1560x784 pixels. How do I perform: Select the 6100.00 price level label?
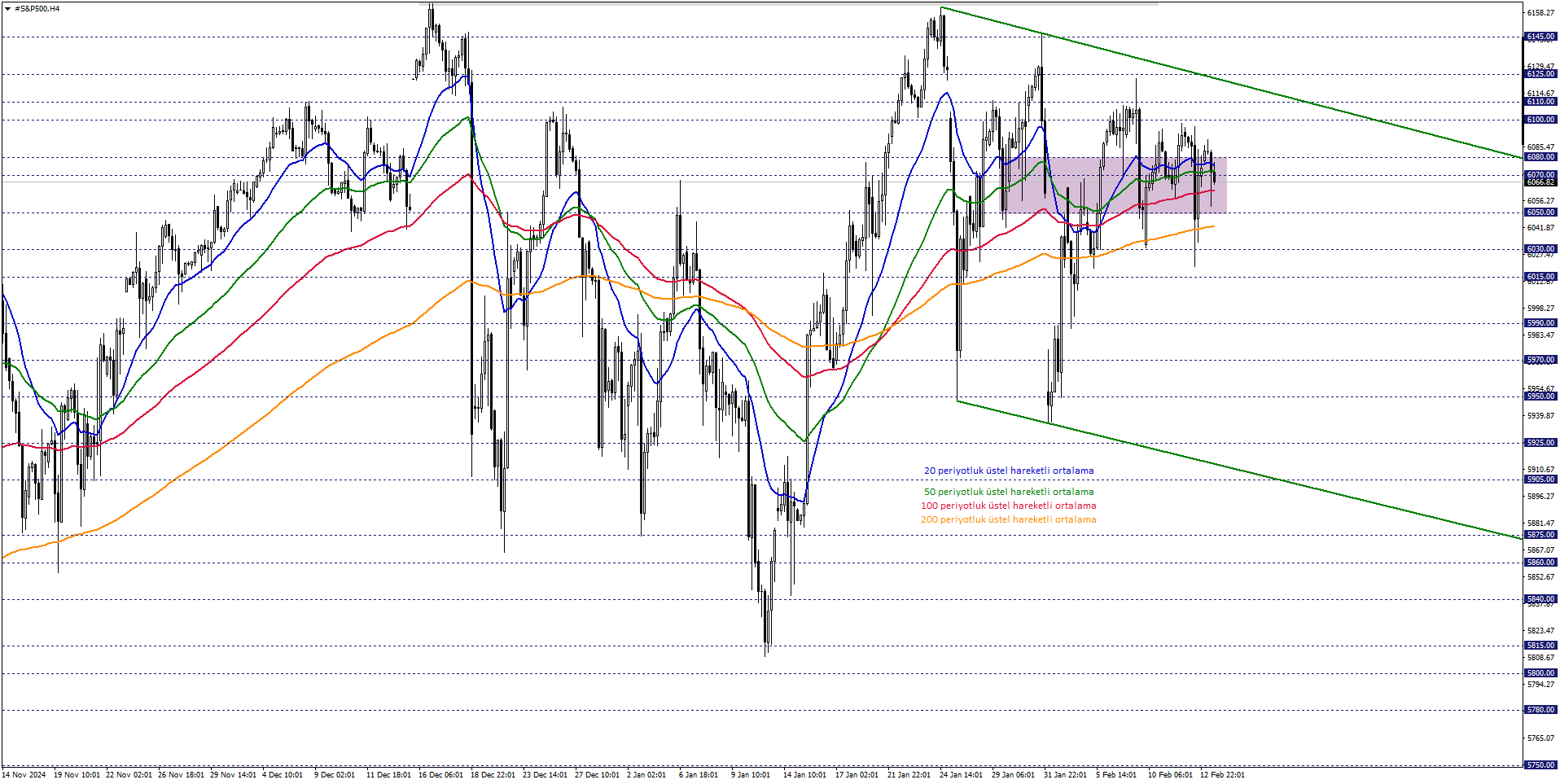(1540, 120)
